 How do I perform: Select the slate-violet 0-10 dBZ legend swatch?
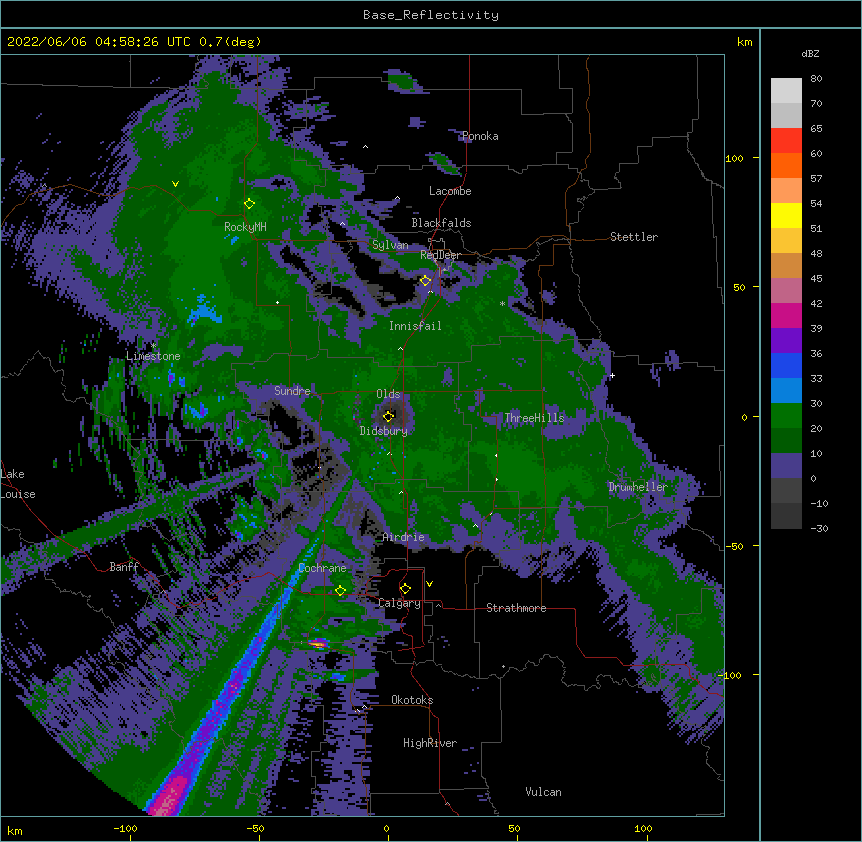click(786, 466)
